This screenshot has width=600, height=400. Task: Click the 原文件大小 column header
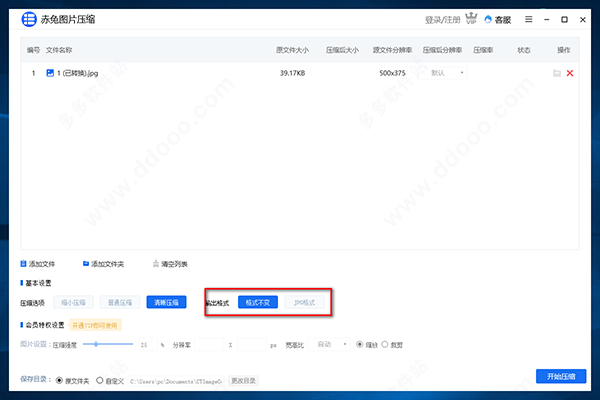pyautogui.click(x=292, y=50)
